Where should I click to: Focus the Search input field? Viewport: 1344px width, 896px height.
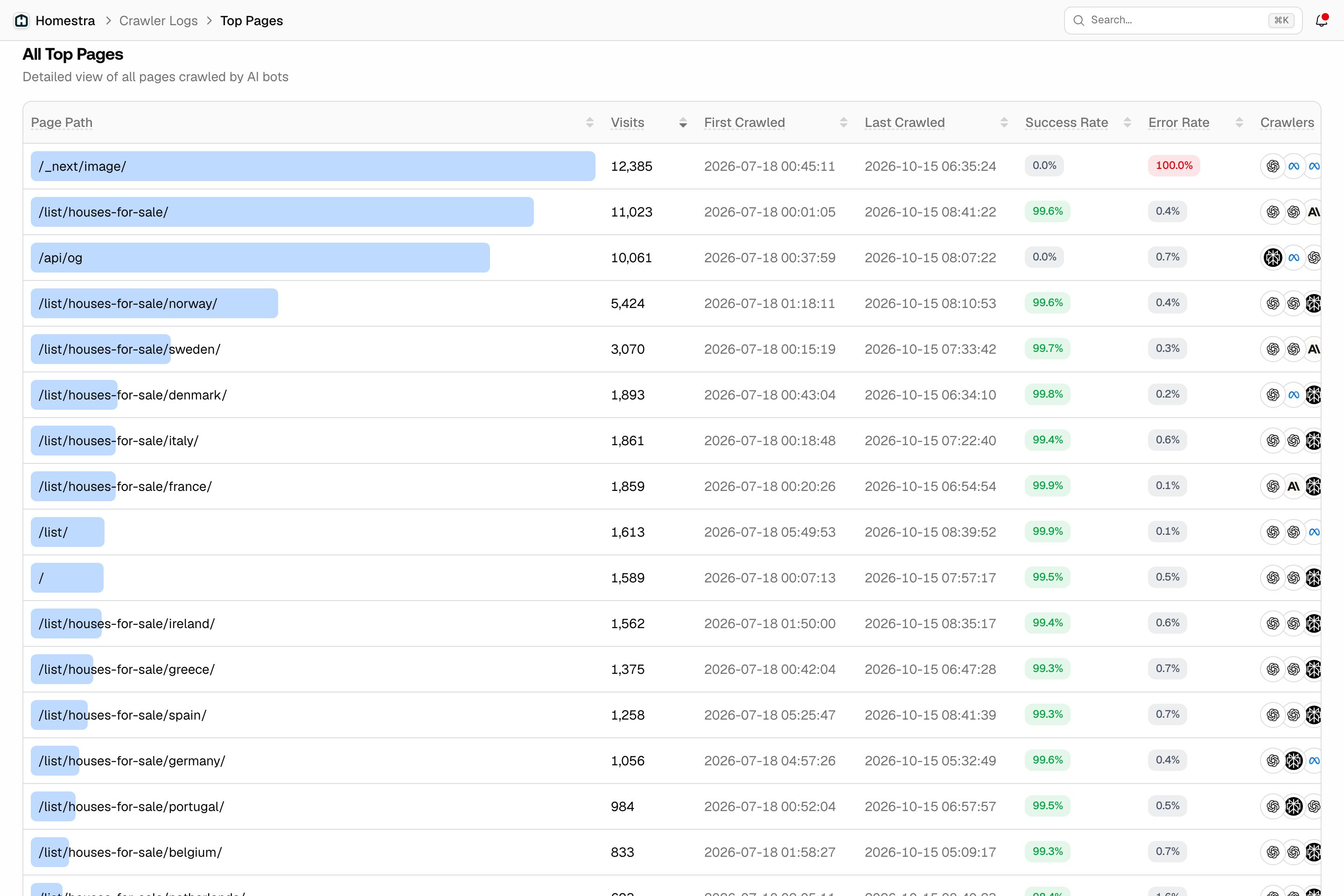(x=1183, y=21)
